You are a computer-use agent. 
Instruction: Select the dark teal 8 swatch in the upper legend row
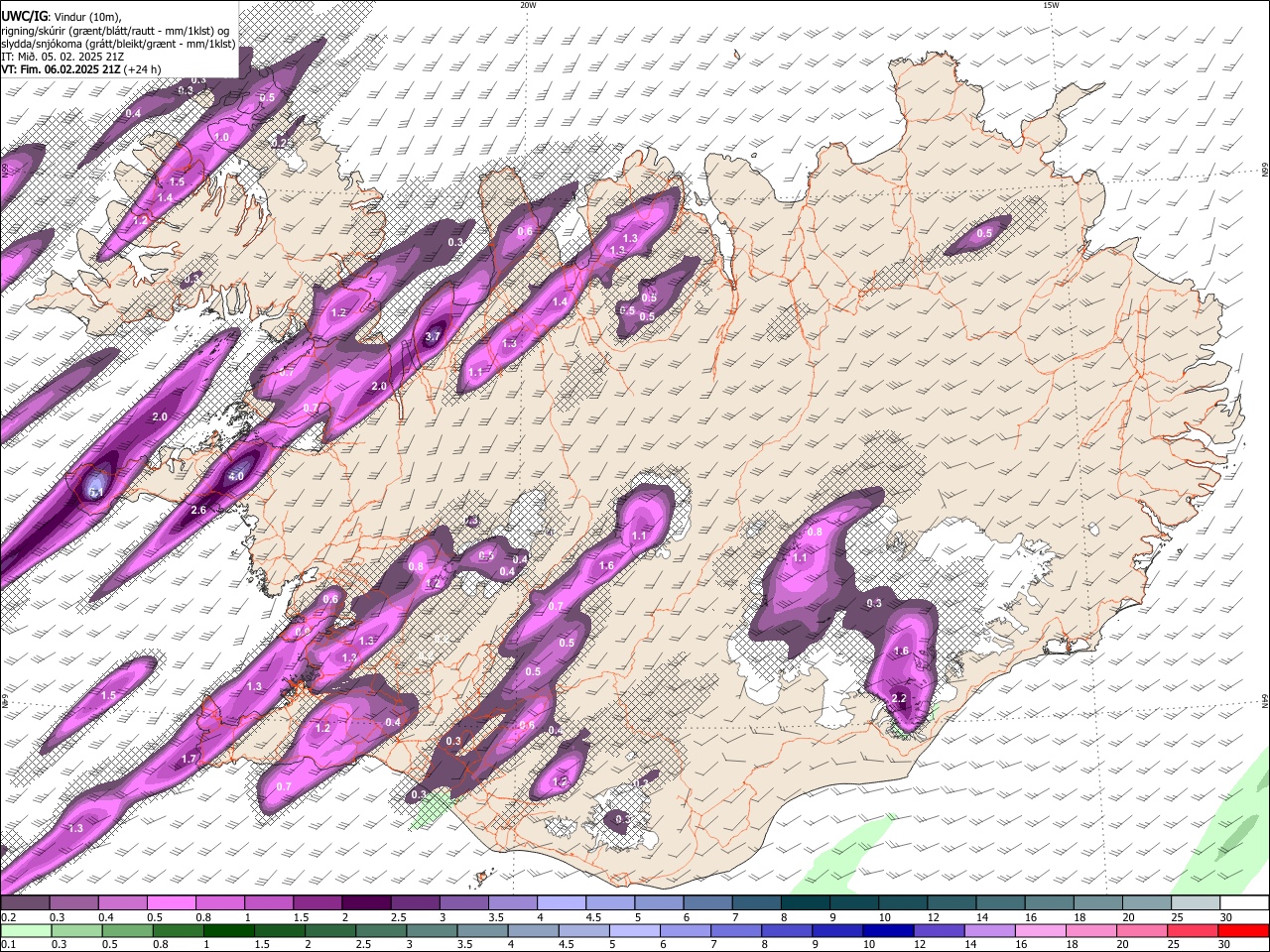[x=805, y=902]
